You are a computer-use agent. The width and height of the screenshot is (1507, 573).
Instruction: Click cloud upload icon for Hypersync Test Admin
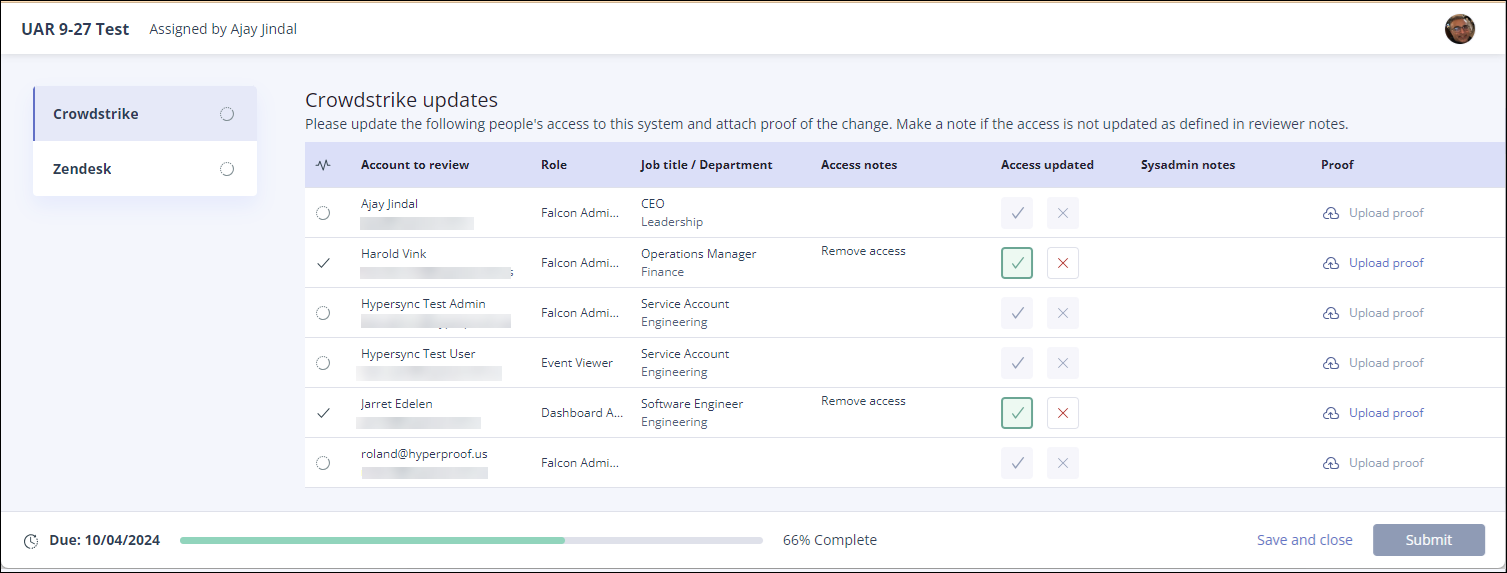(x=1331, y=313)
